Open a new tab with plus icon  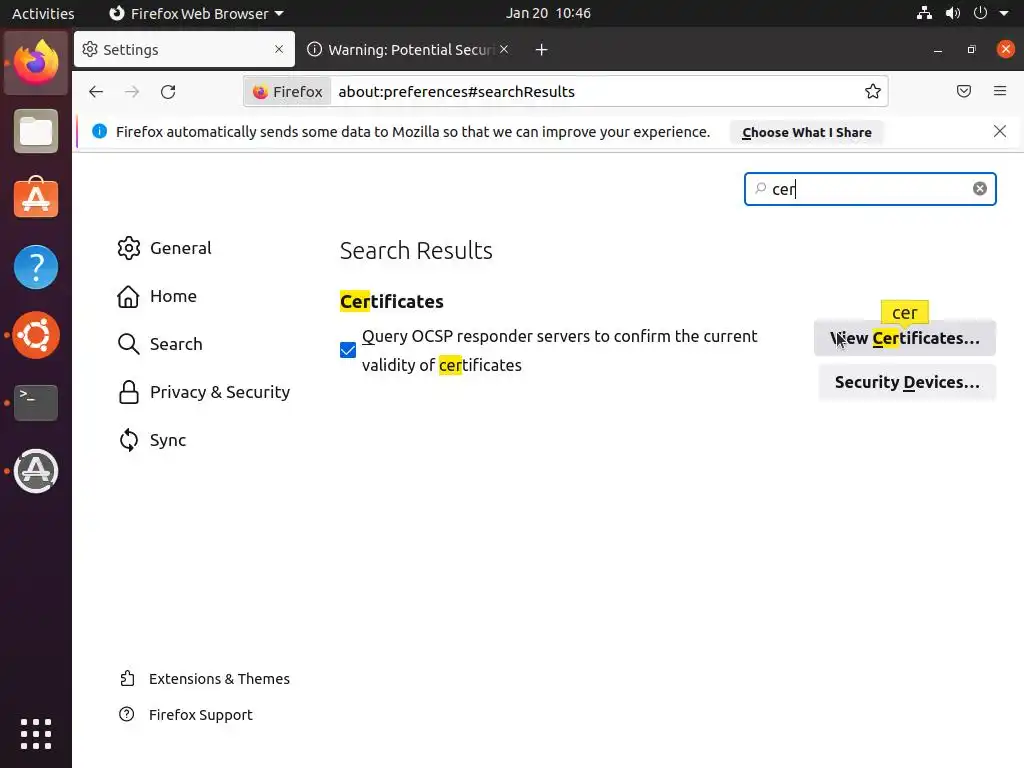point(541,50)
